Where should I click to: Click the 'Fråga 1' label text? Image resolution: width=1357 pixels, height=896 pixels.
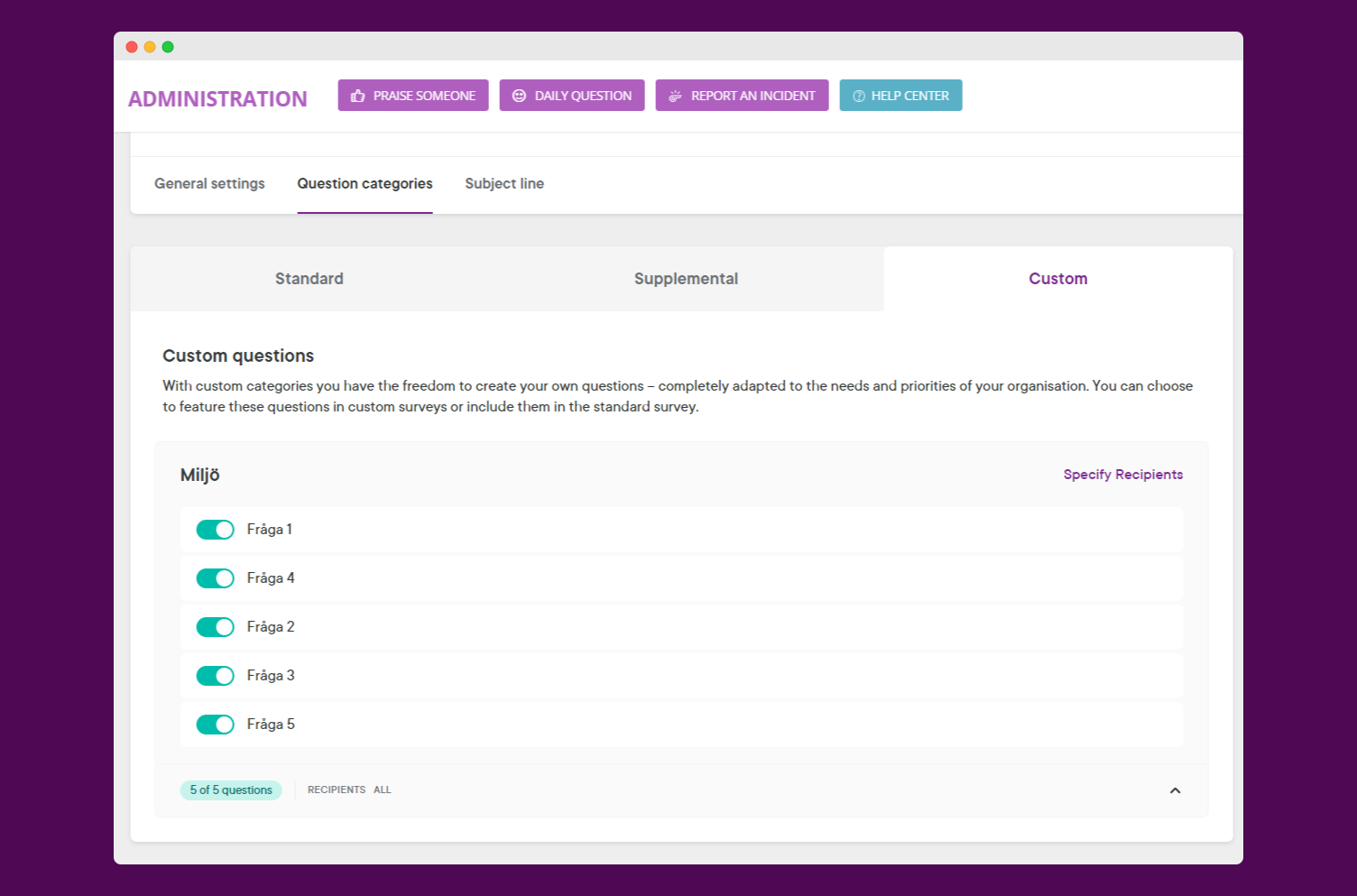pyautogui.click(x=269, y=530)
